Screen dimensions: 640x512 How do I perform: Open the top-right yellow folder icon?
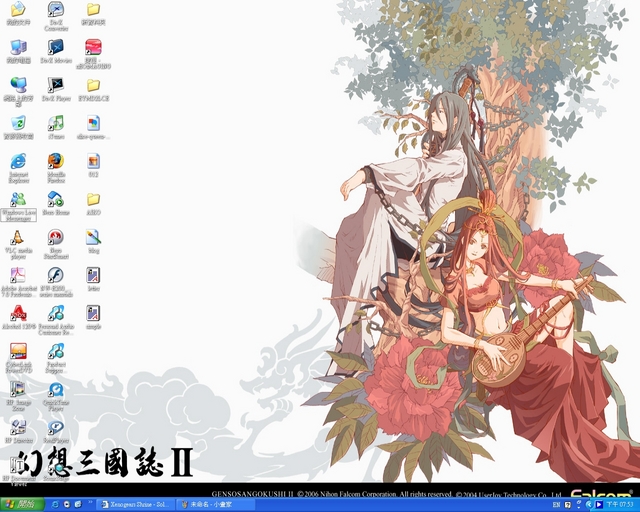pos(93,9)
